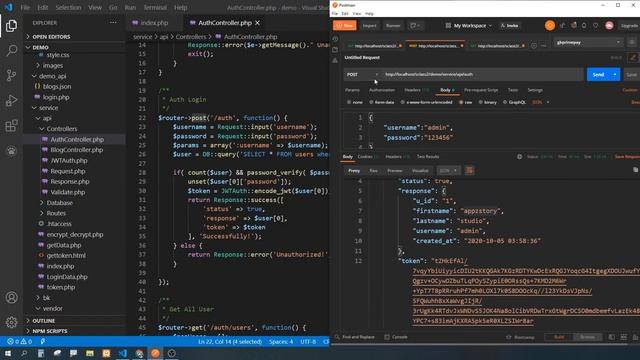Open Postman Collections sidebar icon
This screenshot has height=360, width=640.
335,50
